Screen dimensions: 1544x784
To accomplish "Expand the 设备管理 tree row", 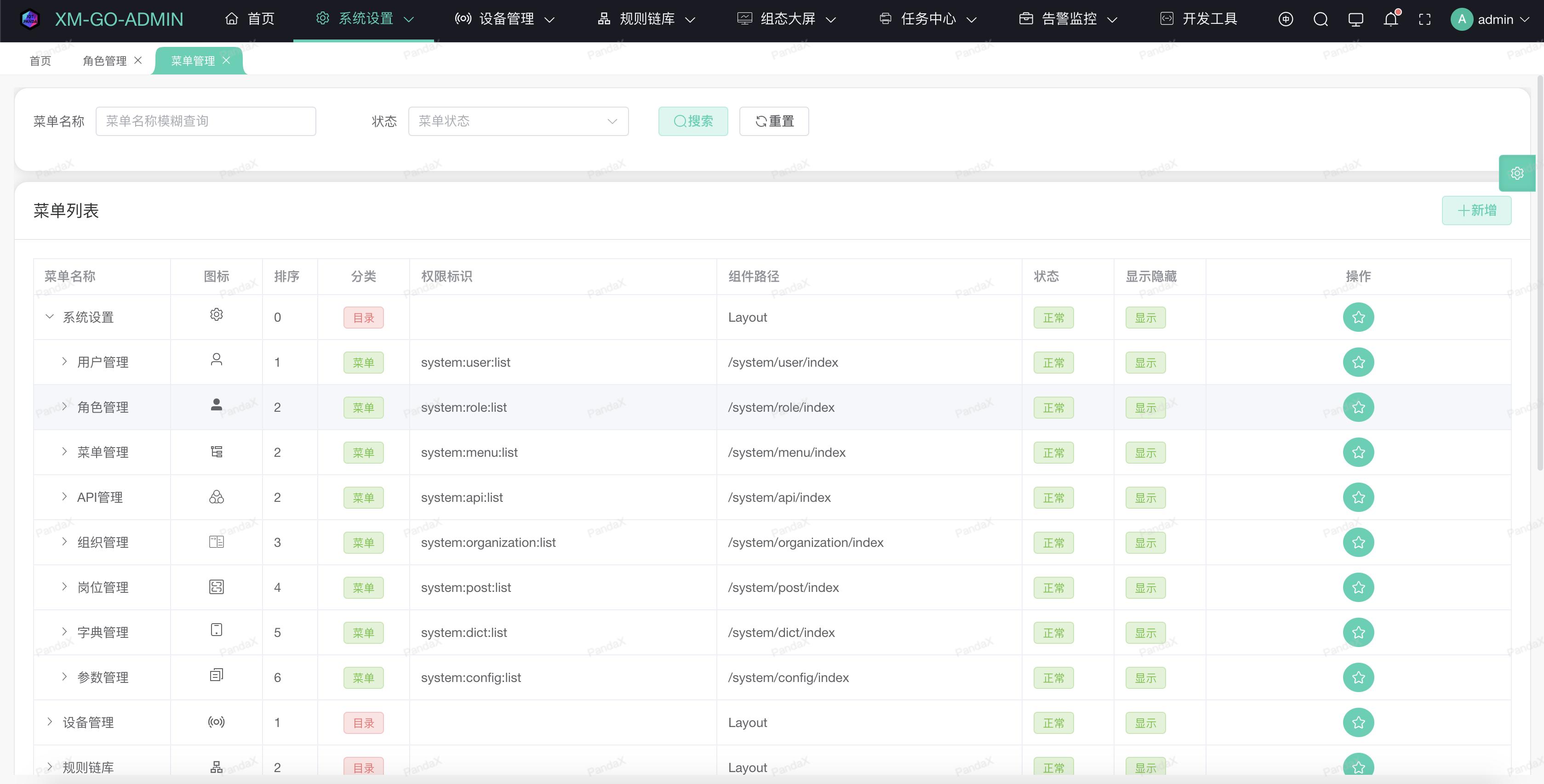I will [x=50, y=722].
